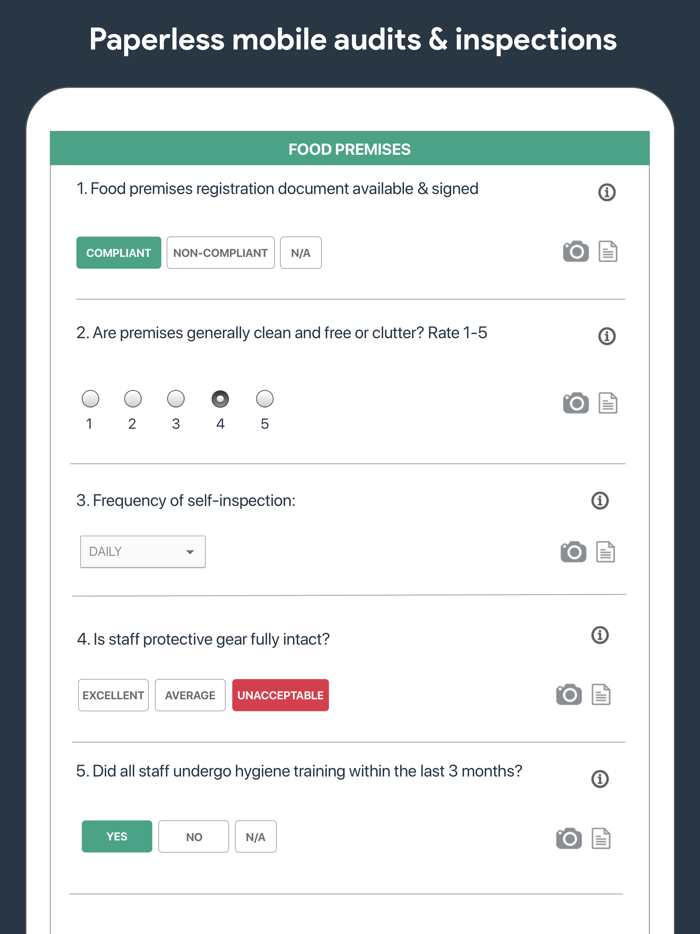700x934 pixels.
Task: Open notes icon for protective gear question
Action: pyautogui.click(x=601, y=695)
